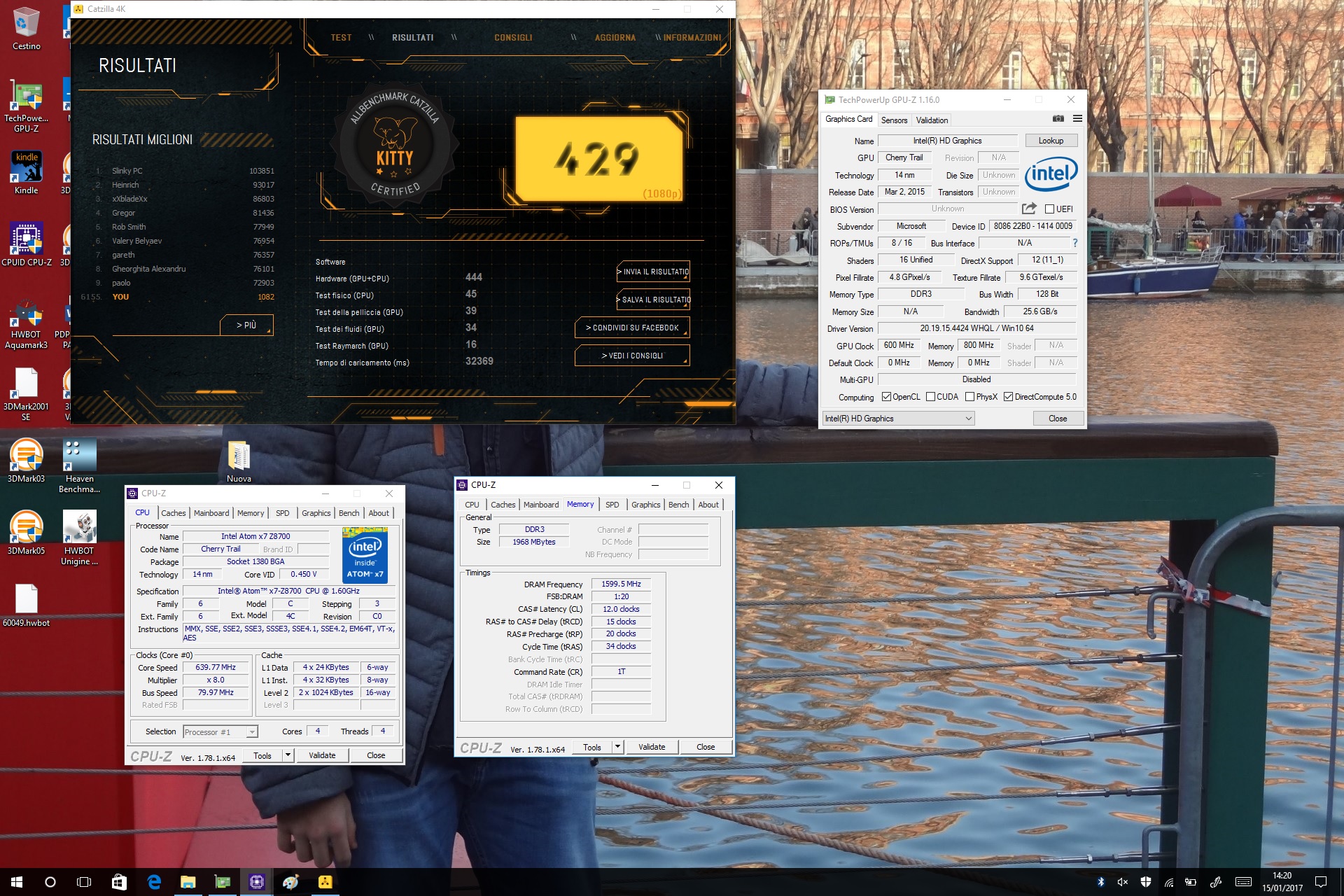Click the GPU Name field Intel(R) HD Graphics

pyautogui.click(x=947, y=141)
